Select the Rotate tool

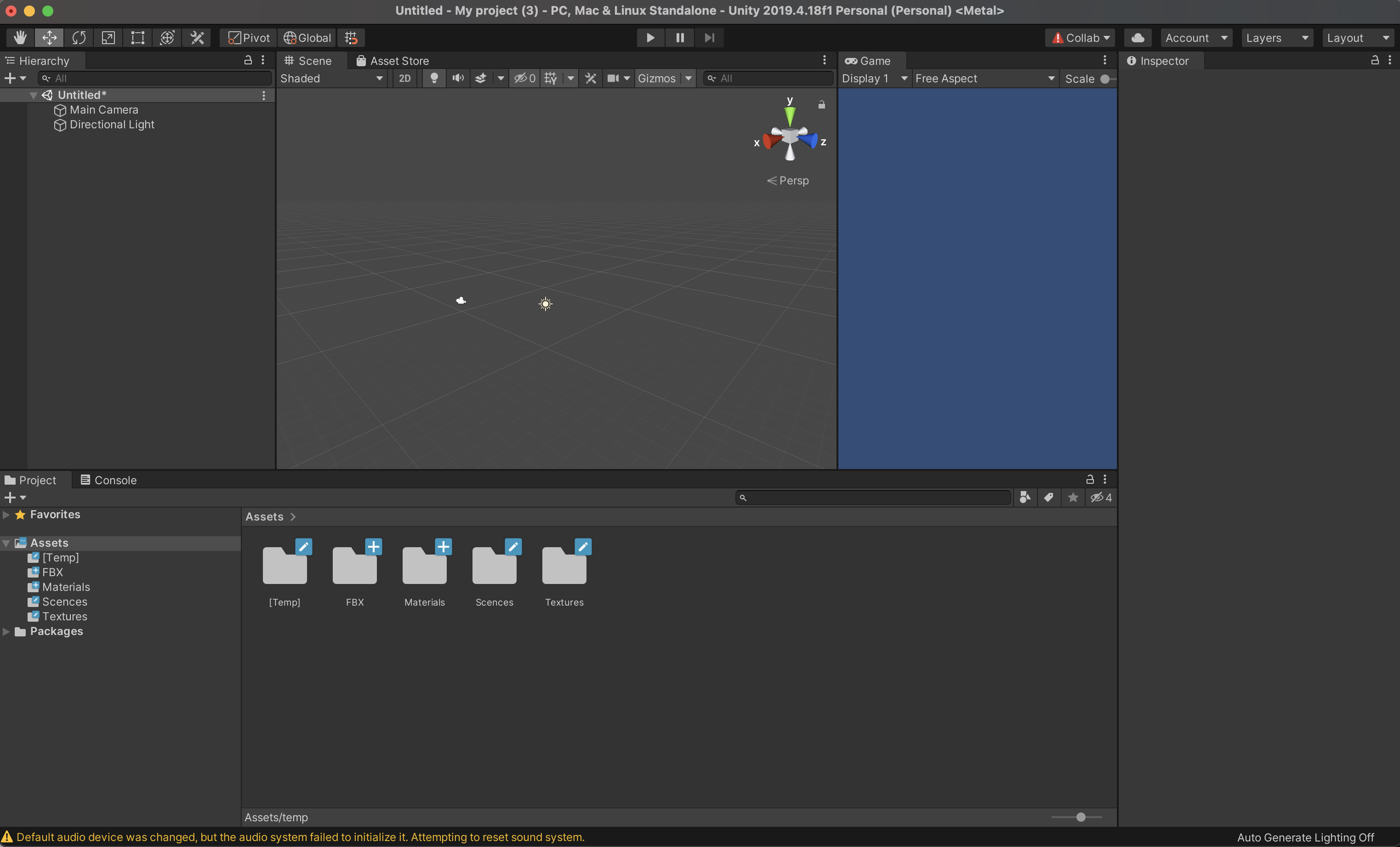coord(79,38)
